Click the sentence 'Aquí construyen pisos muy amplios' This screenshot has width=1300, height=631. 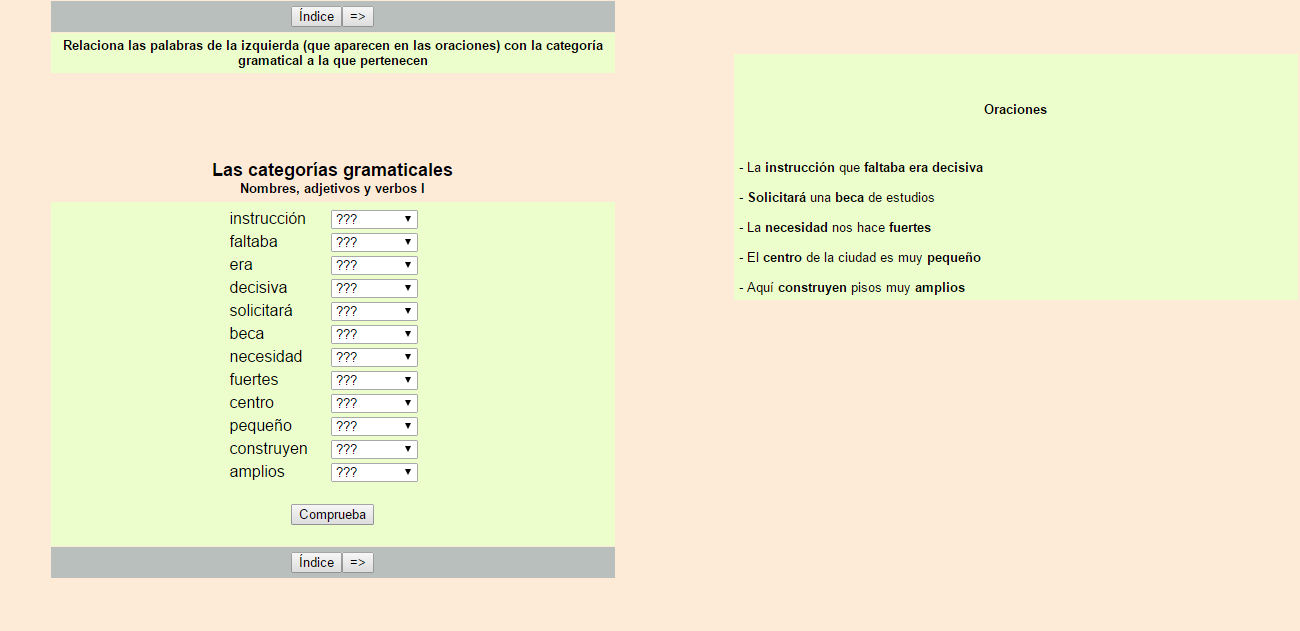click(x=852, y=288)
